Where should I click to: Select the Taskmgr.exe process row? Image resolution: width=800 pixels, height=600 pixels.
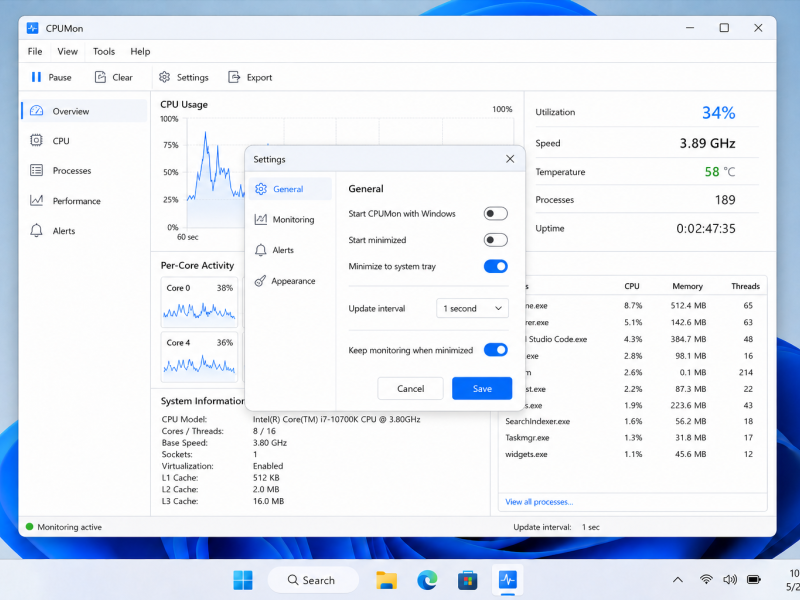coord(633,438)
